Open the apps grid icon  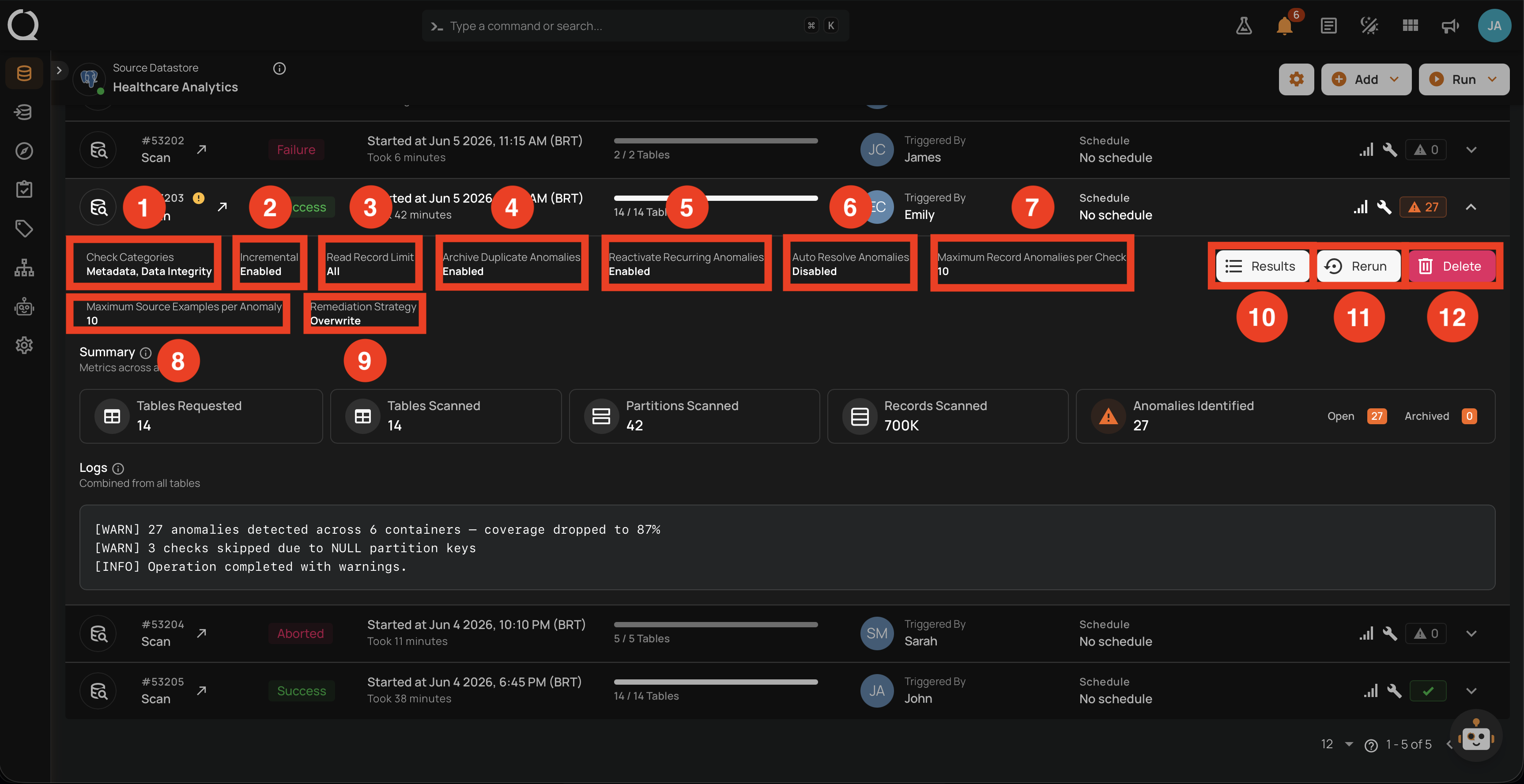[1410, 26]
